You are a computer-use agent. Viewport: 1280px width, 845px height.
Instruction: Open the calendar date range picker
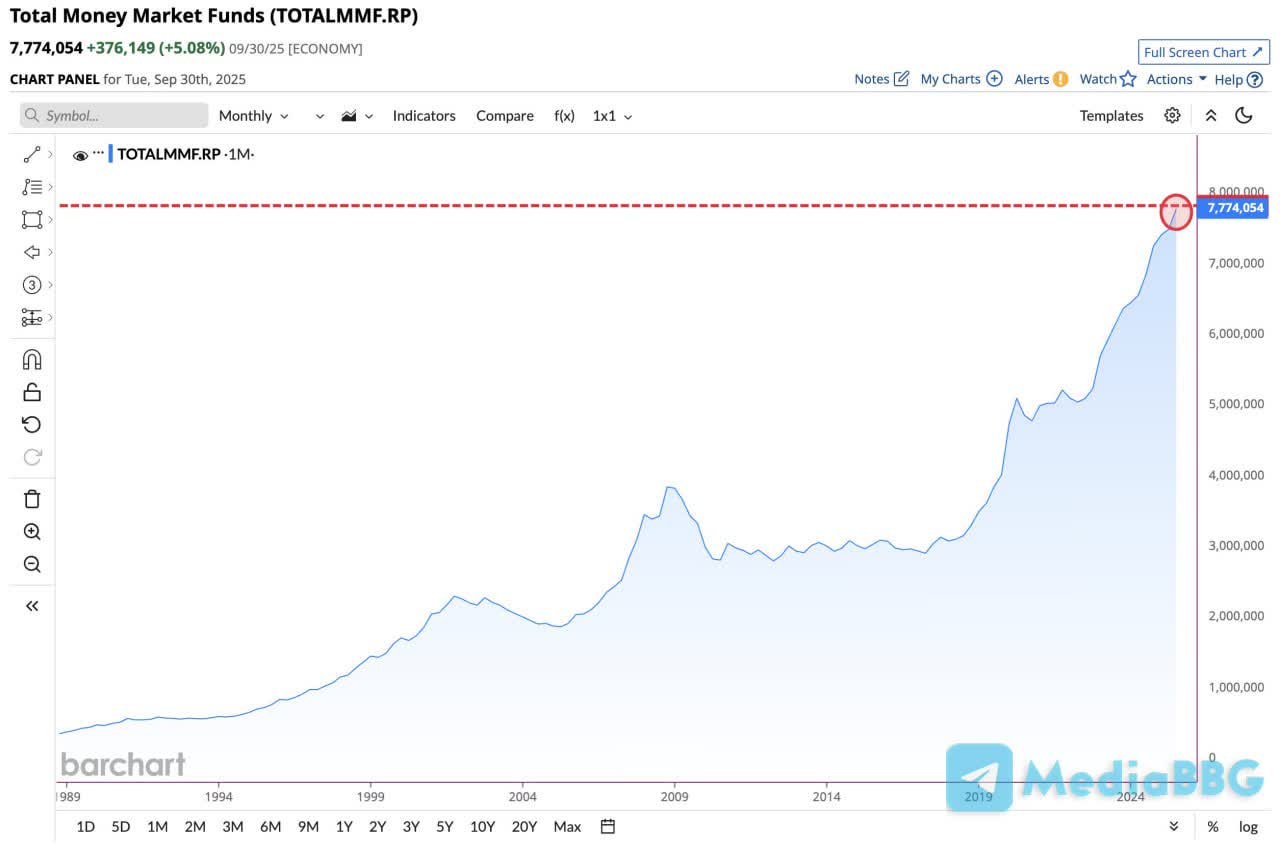click(x=608, y=826)
